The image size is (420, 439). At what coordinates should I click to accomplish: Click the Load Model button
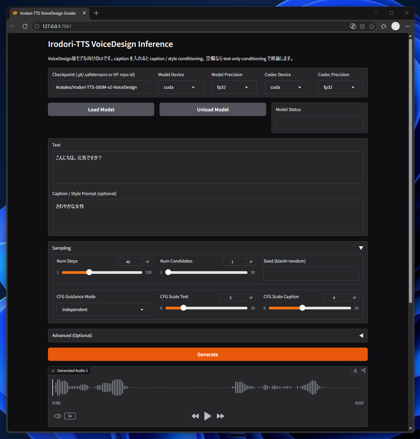click(101, 109)
